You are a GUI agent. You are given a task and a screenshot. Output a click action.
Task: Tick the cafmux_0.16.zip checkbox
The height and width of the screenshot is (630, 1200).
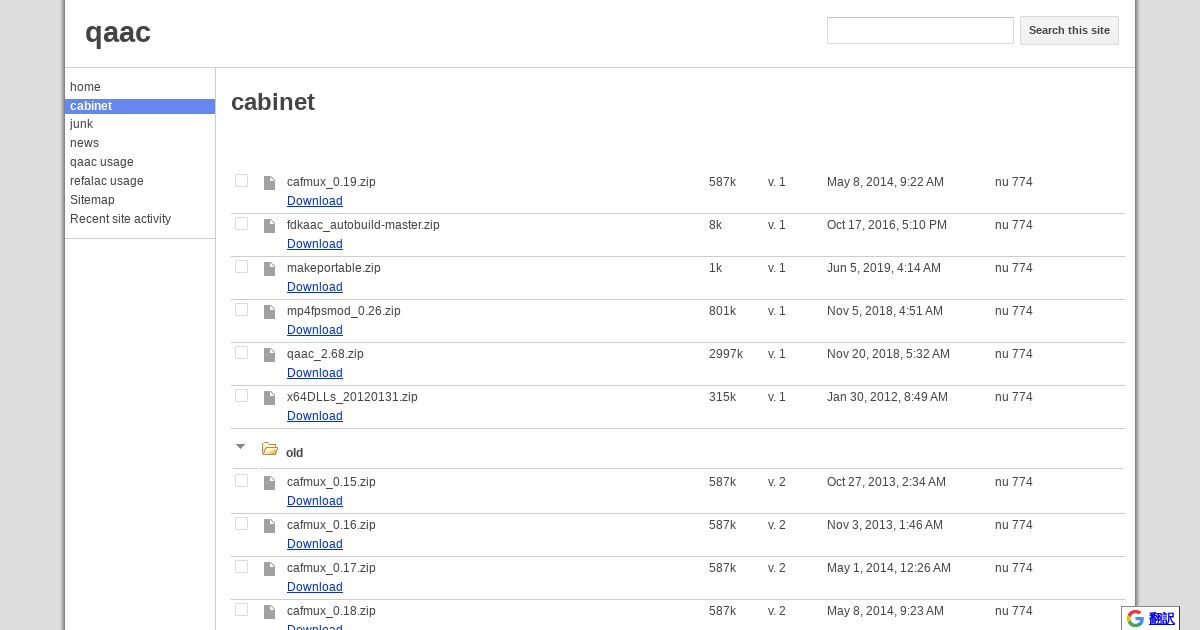click(x=241, y=524)
